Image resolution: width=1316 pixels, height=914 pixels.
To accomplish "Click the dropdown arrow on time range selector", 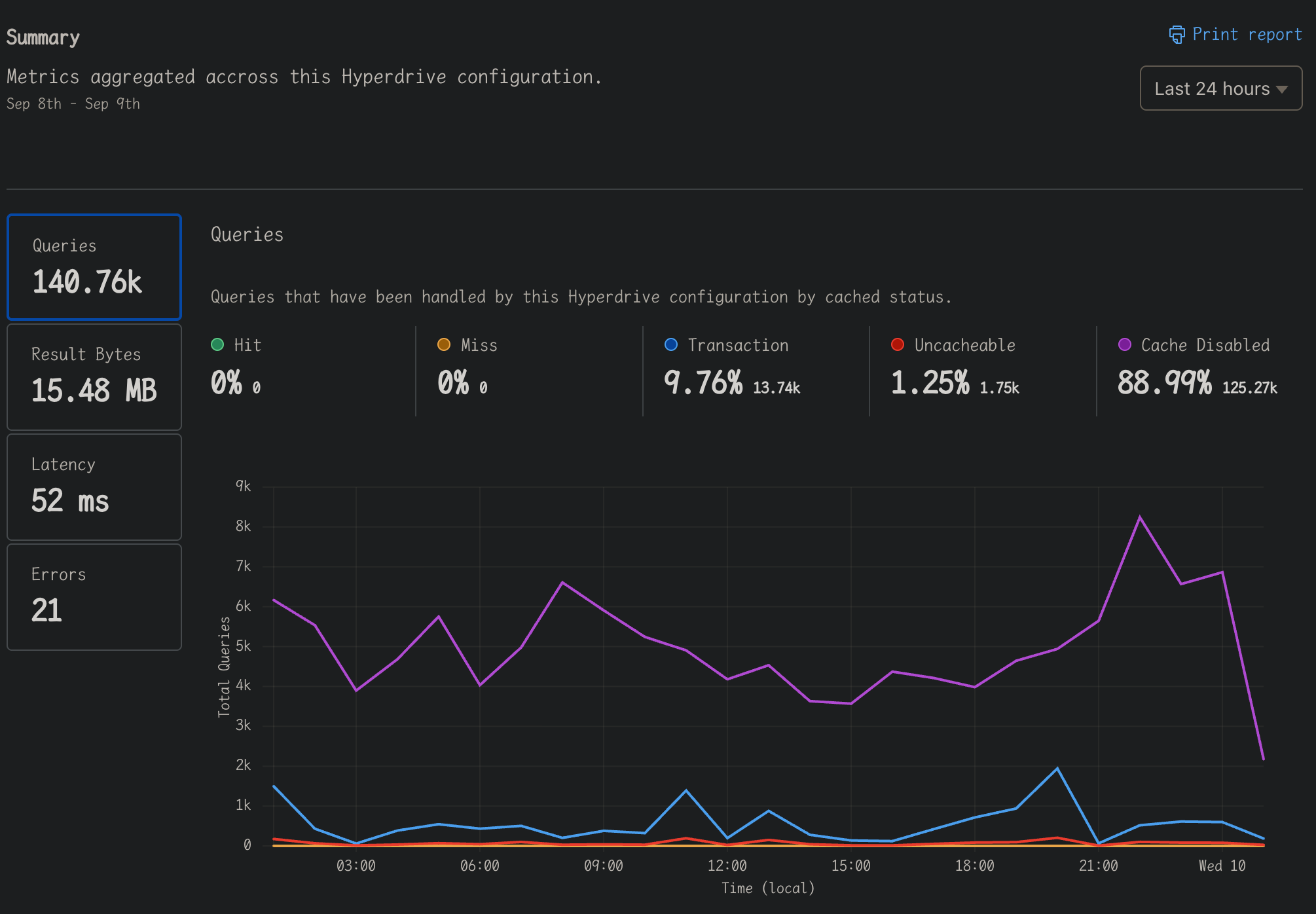I will [x=1282, y=89].
